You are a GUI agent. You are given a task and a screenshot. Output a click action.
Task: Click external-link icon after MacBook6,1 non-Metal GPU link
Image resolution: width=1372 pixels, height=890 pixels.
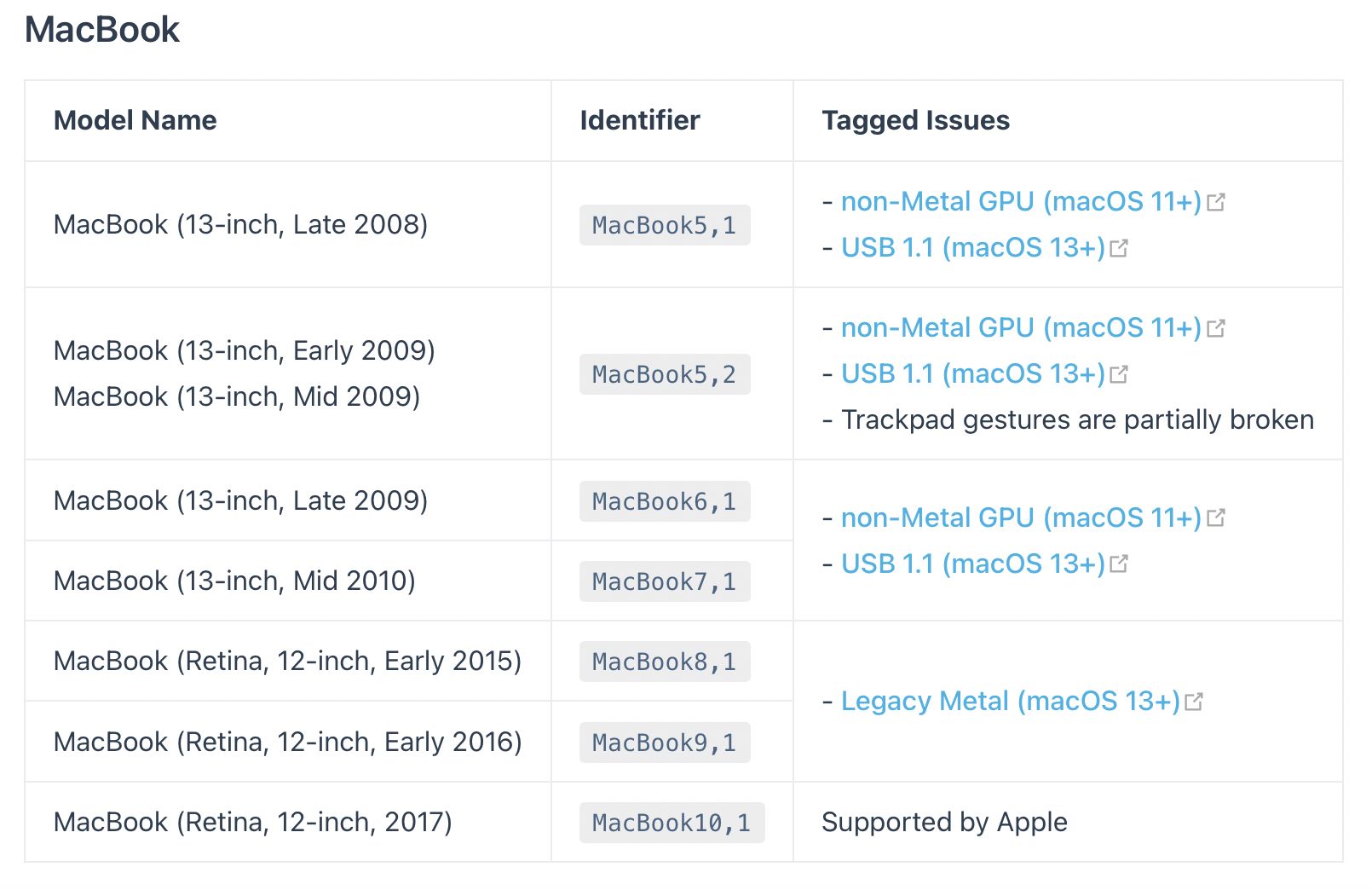1216,518
